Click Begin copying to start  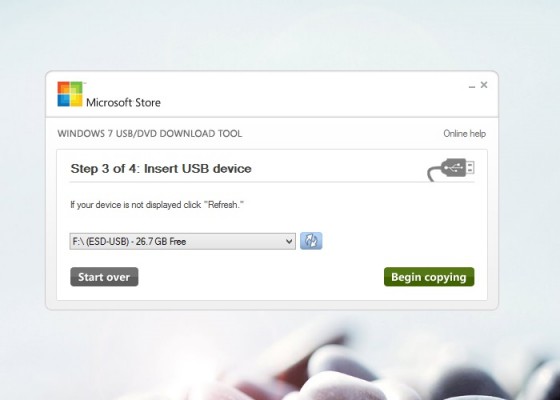point(429,277)
